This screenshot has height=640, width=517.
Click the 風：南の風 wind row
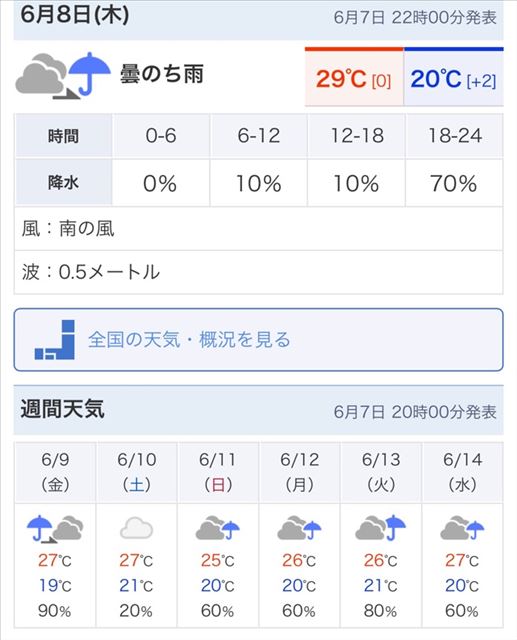tap(258, 229)
